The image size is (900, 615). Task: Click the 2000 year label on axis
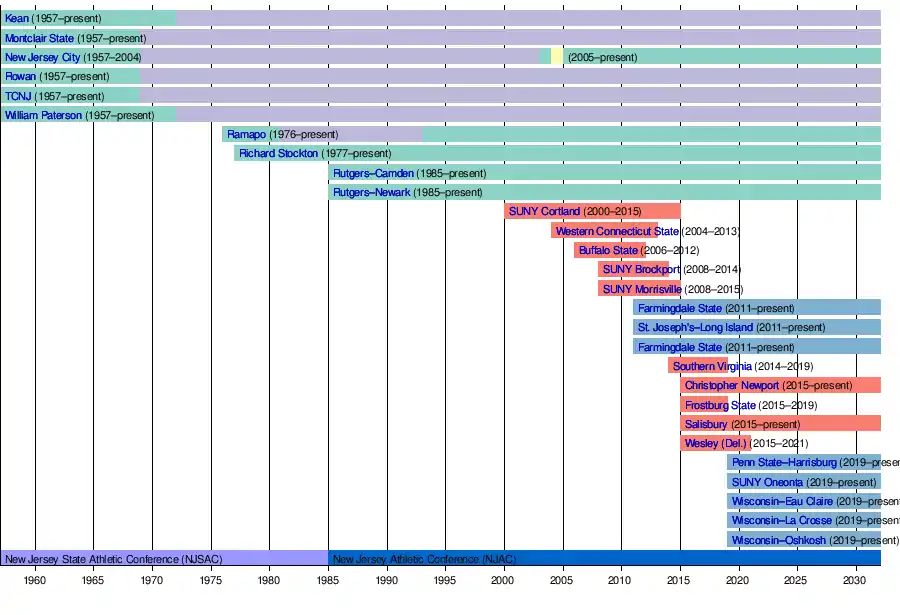coord(503,580)
